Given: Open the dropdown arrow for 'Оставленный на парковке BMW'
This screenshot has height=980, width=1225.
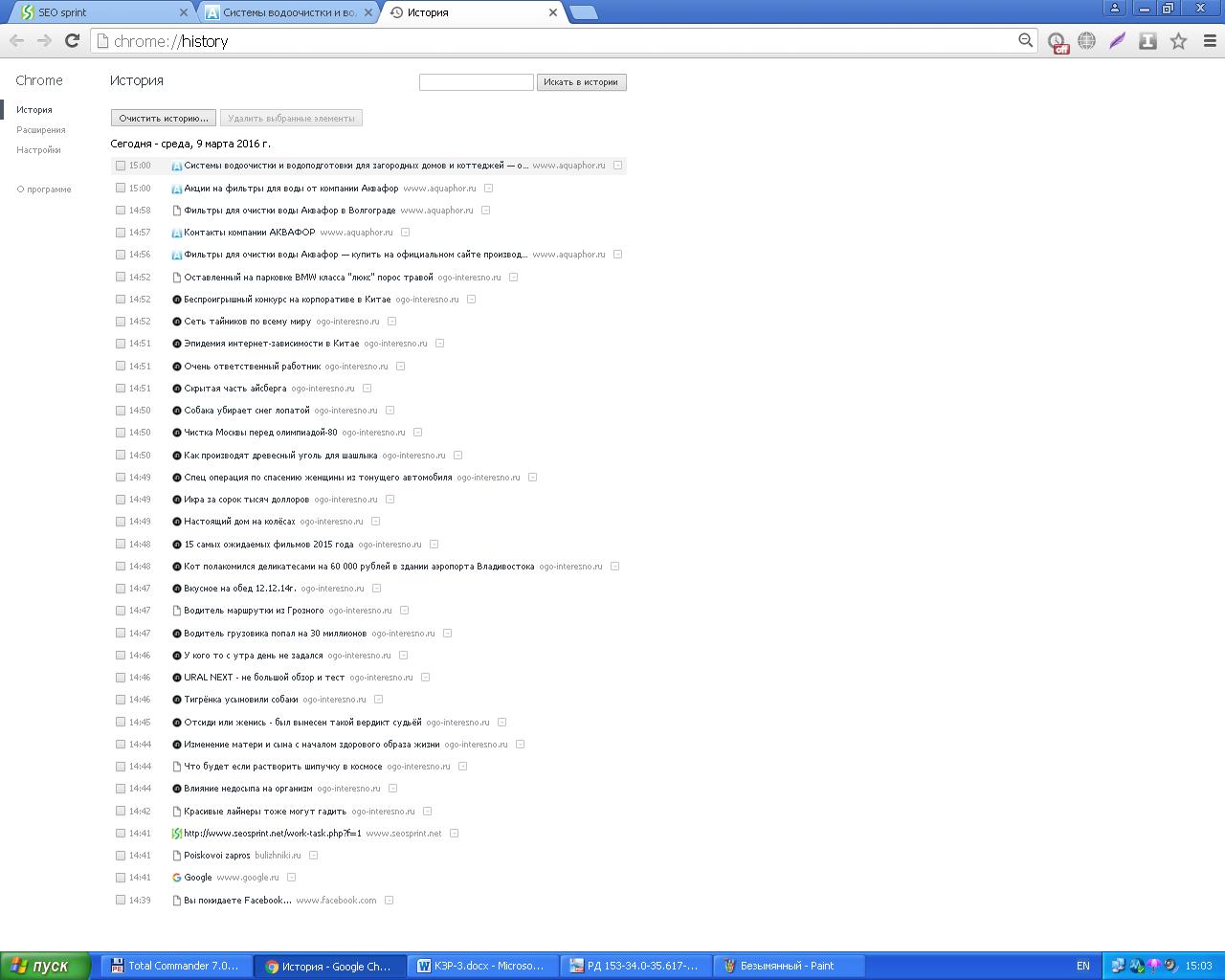Looking at the screenshot, I should click(513, 278).
